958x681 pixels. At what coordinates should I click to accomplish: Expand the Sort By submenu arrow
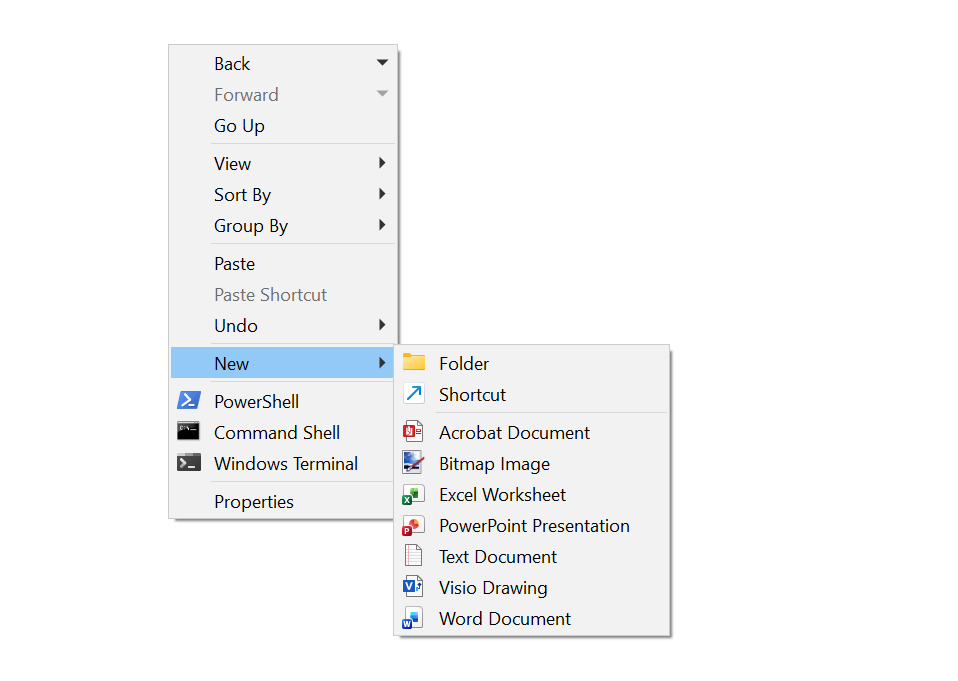(x=382, y=194)
